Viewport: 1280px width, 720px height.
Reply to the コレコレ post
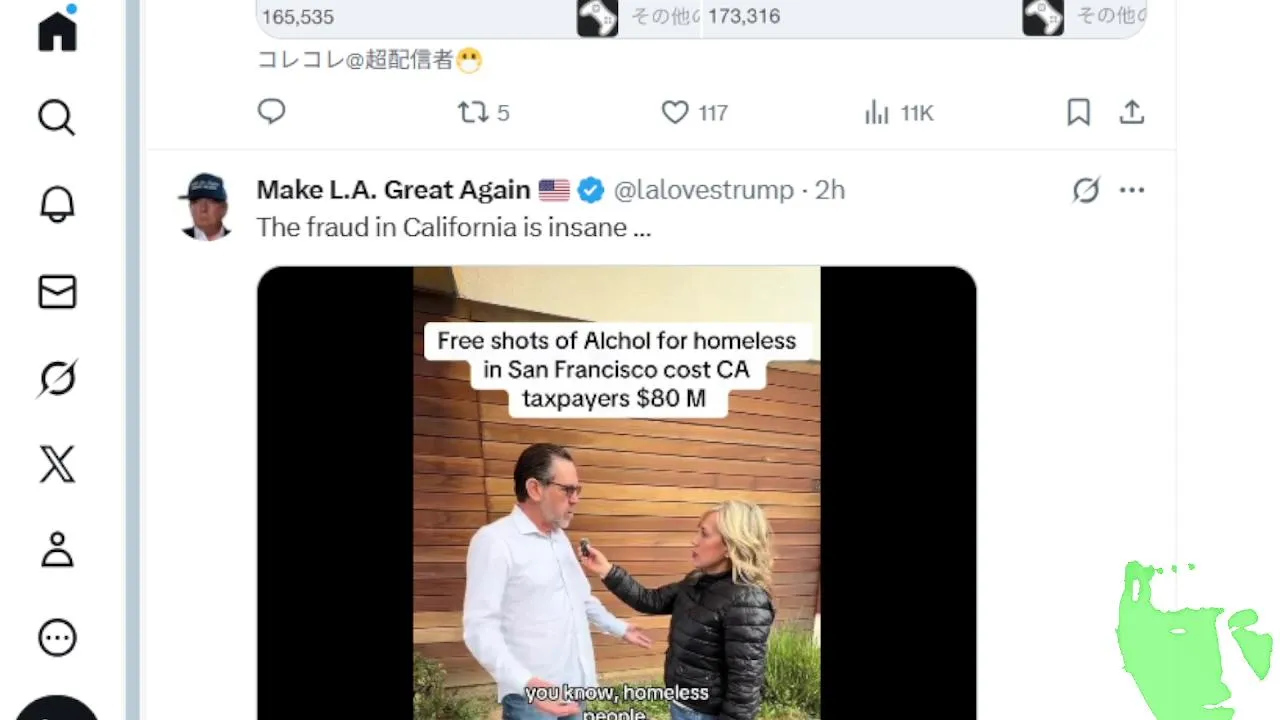pos(272,112)
